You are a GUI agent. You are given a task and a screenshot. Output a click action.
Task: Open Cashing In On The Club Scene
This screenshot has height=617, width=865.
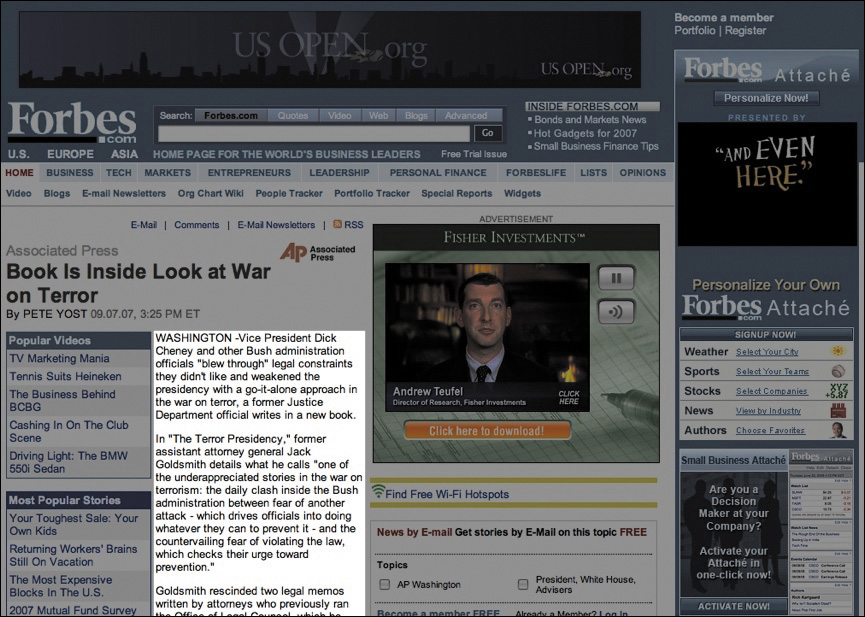click(68, 431)
